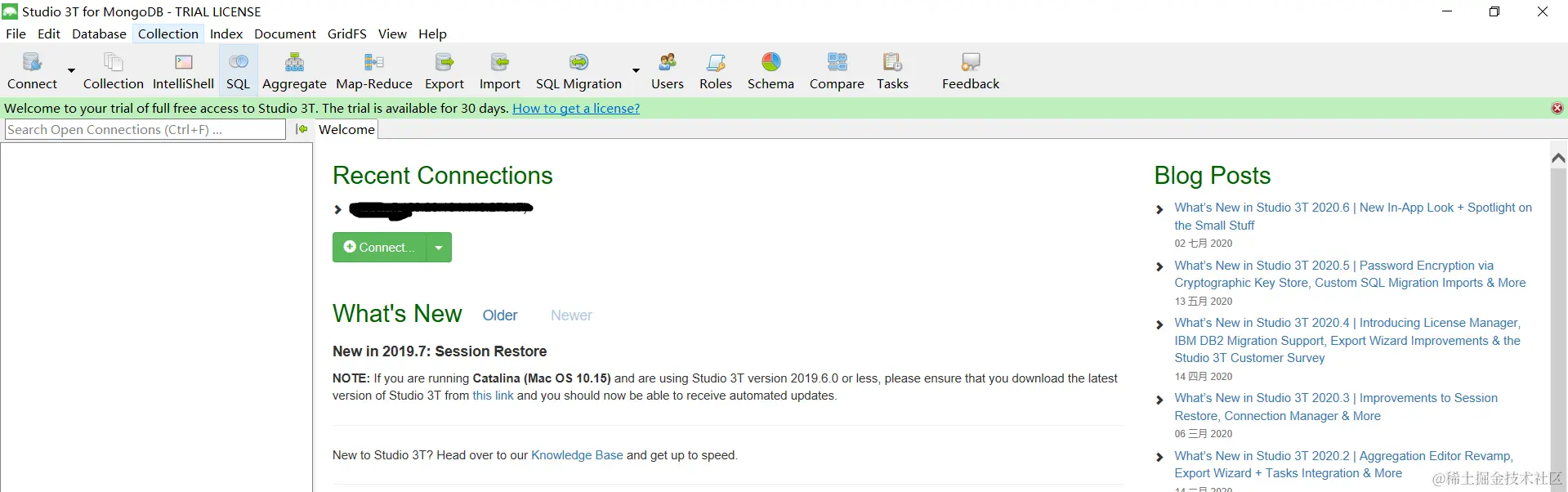Viewport: 1568px width, 492px height.
Task: Click the scroll-up arrow of Welcome page
Action: point(1558,158)
